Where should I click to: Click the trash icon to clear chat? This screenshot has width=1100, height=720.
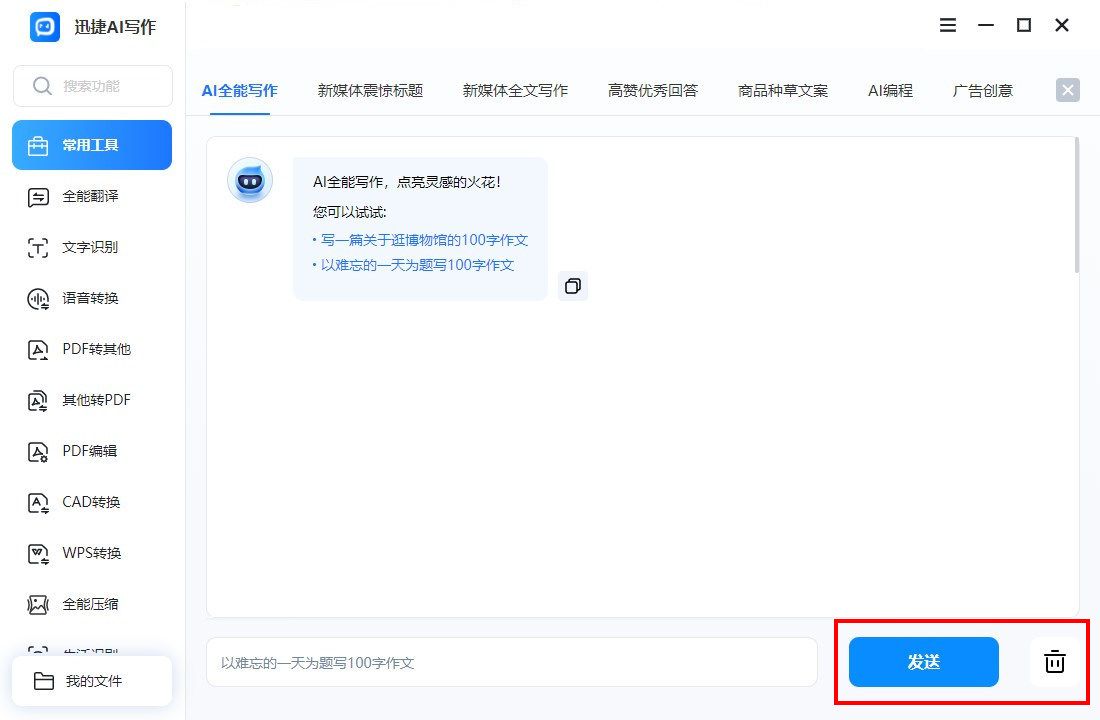[1054, 662]
